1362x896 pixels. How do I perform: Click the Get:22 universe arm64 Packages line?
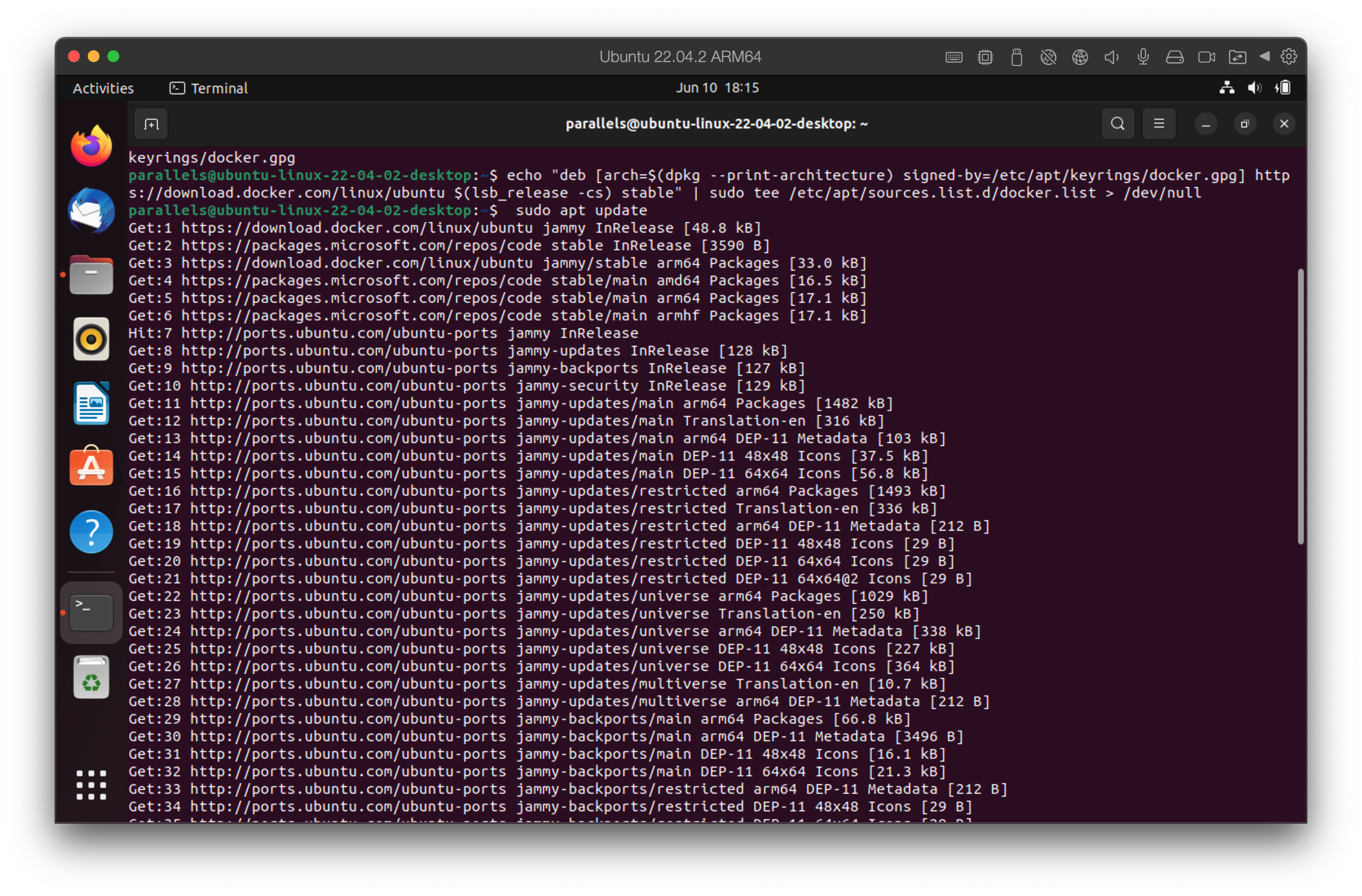tap(528, 596)
